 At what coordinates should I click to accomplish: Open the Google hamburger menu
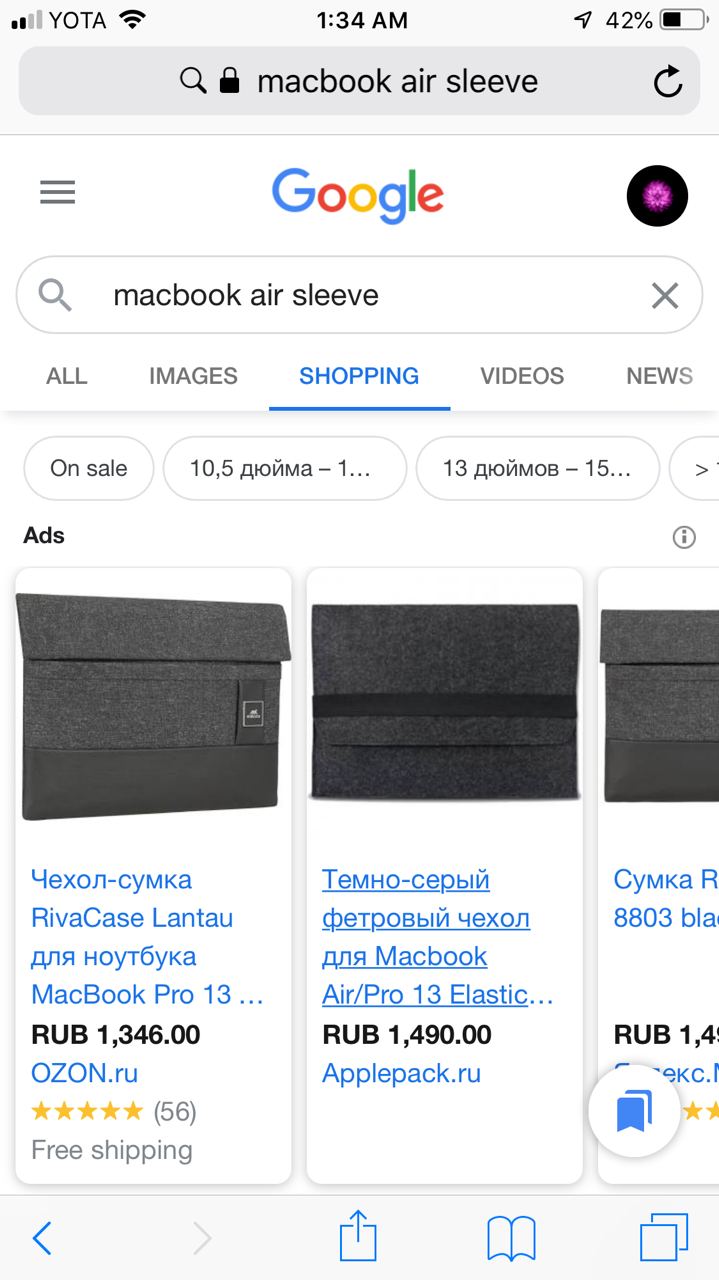(58, 192)
